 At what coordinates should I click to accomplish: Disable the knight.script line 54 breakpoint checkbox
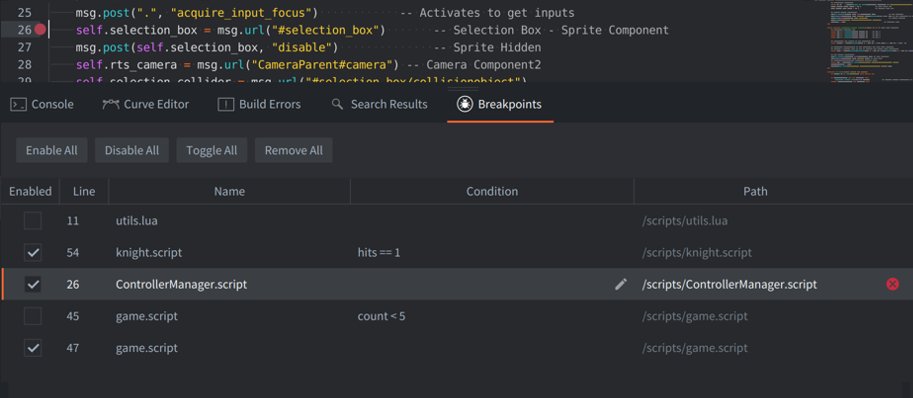(x=33, y=253)
